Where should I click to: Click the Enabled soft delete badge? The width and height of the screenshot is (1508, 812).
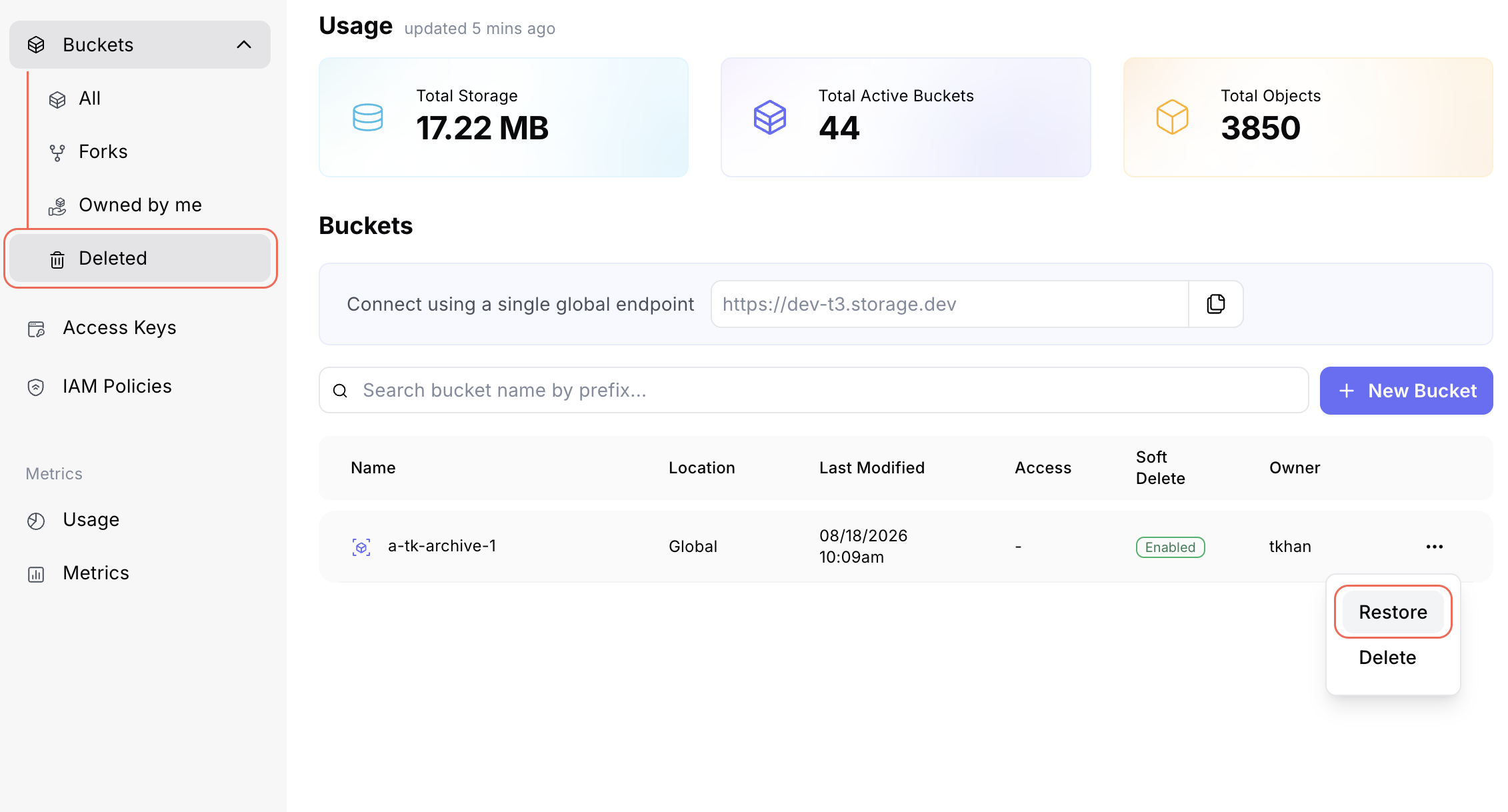coord(1171,547)
